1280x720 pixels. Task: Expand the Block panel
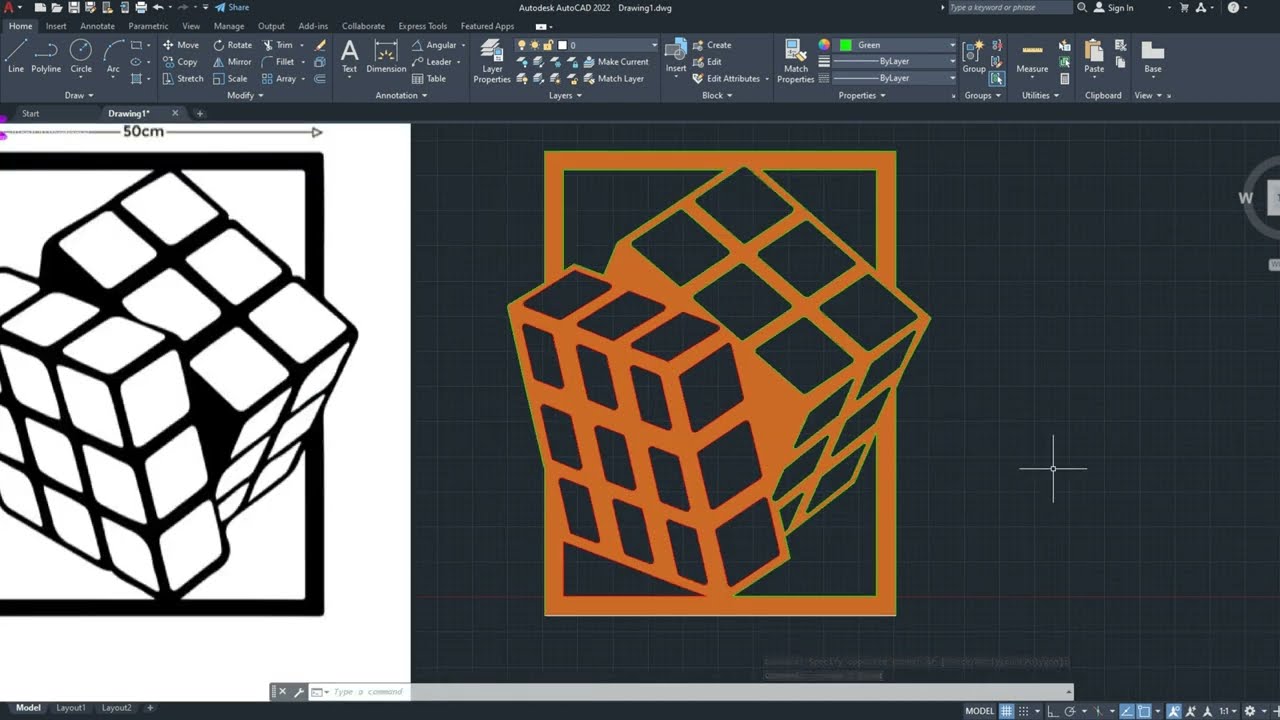point(717,95)
